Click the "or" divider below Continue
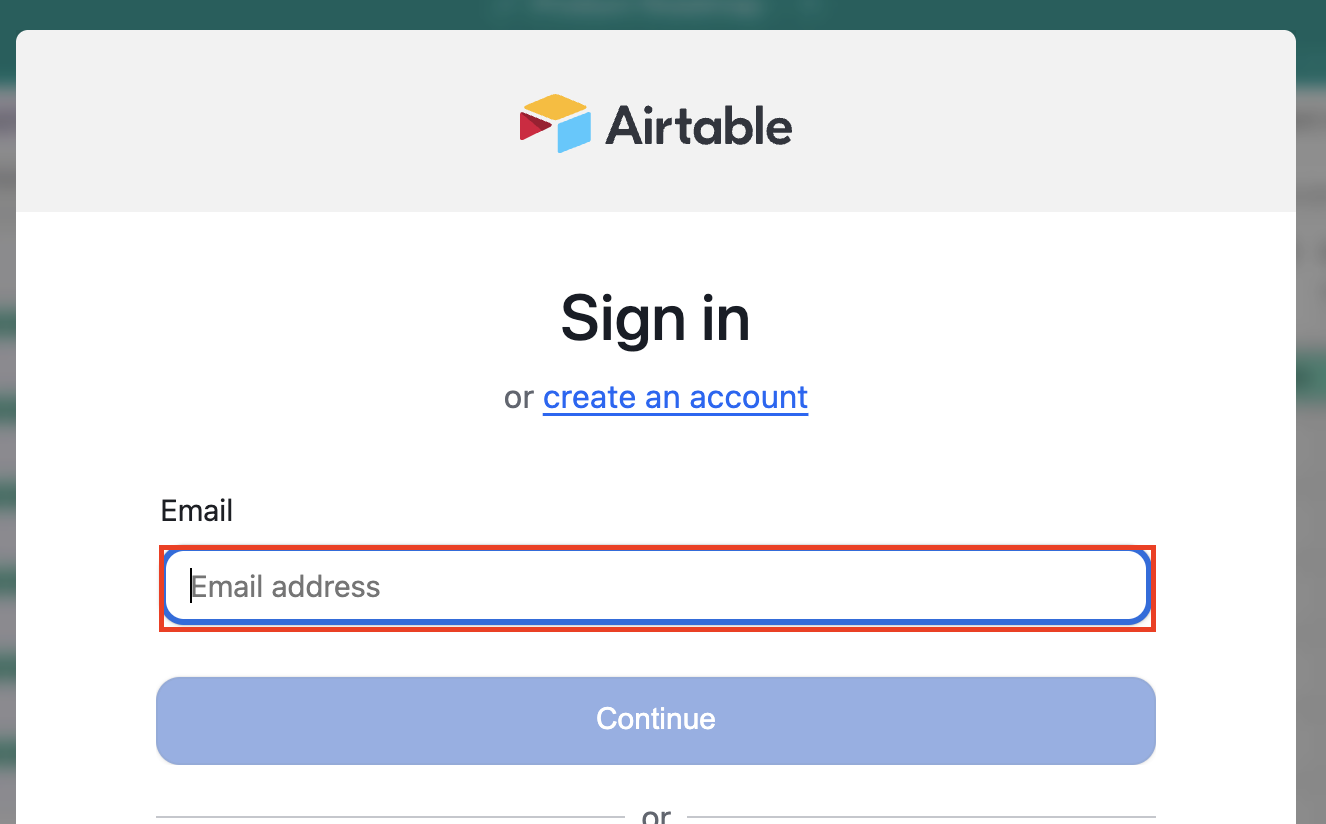This screenshot has height=824, width=1326. 656,816
